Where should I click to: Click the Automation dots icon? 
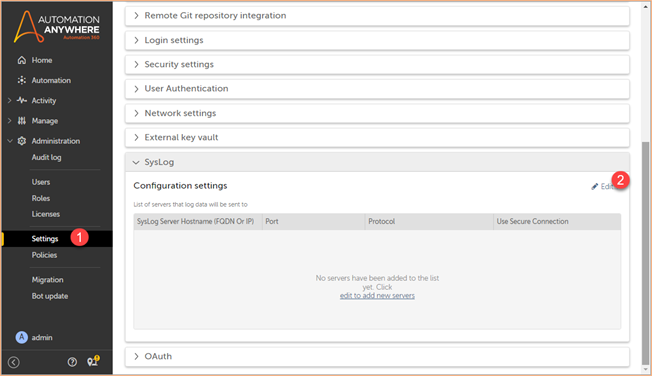point(22,80)
